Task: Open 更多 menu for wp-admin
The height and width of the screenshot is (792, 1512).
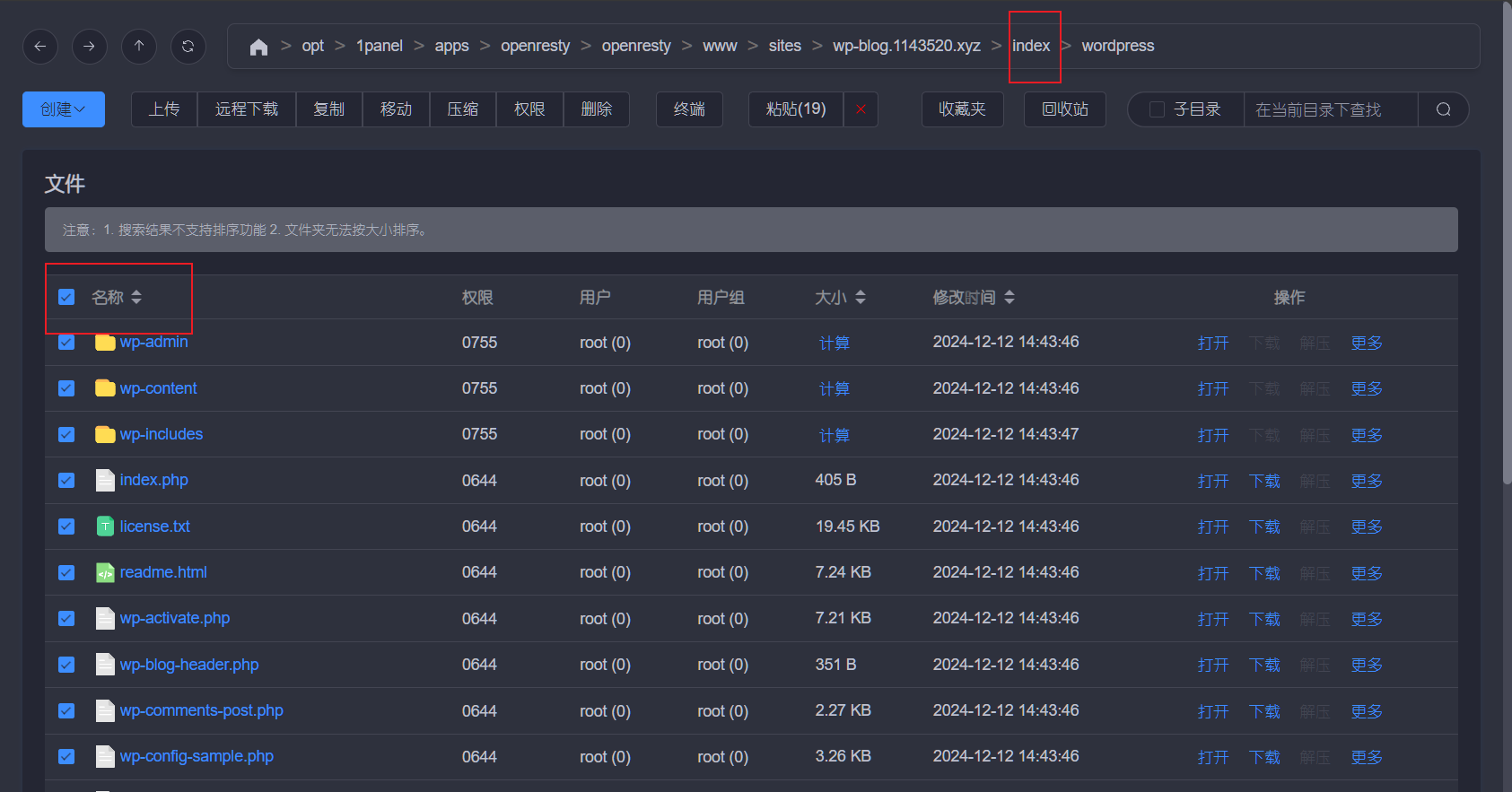Action: tap(1367, 343)
